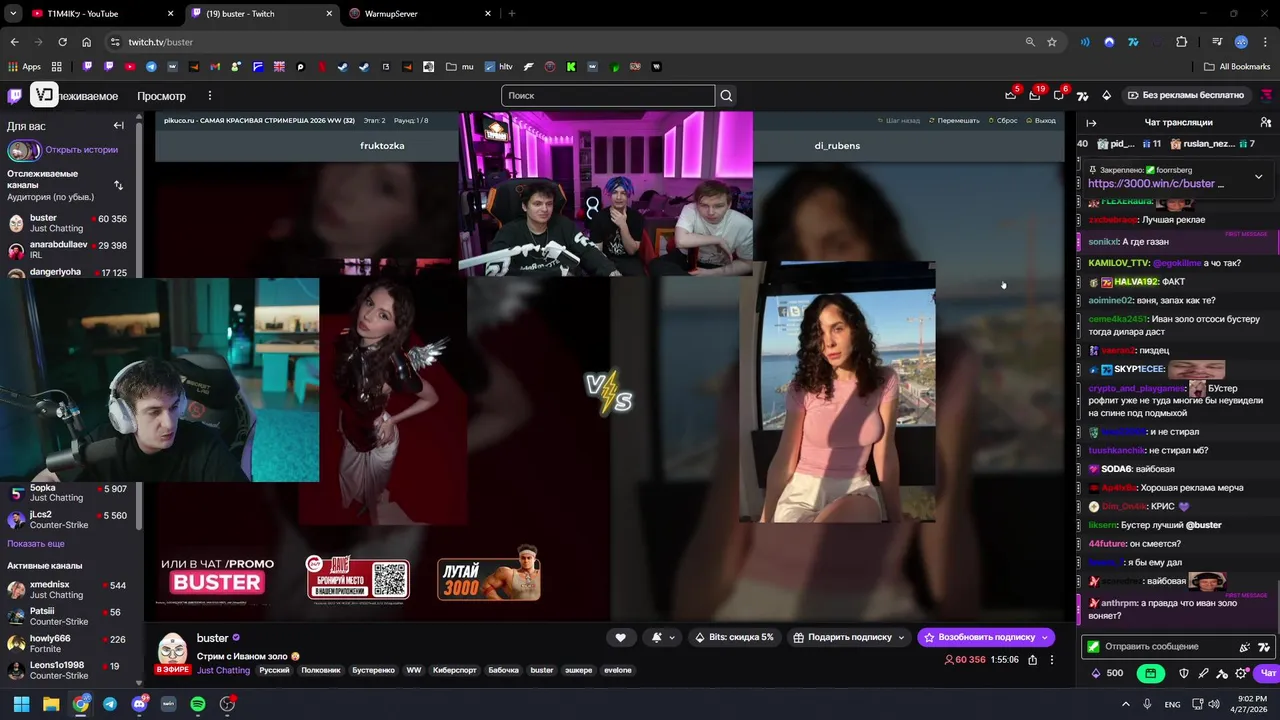Viewport: 1280px width, 720px height.
Task: Open channel points balance 500
Action: (1107, 673)
